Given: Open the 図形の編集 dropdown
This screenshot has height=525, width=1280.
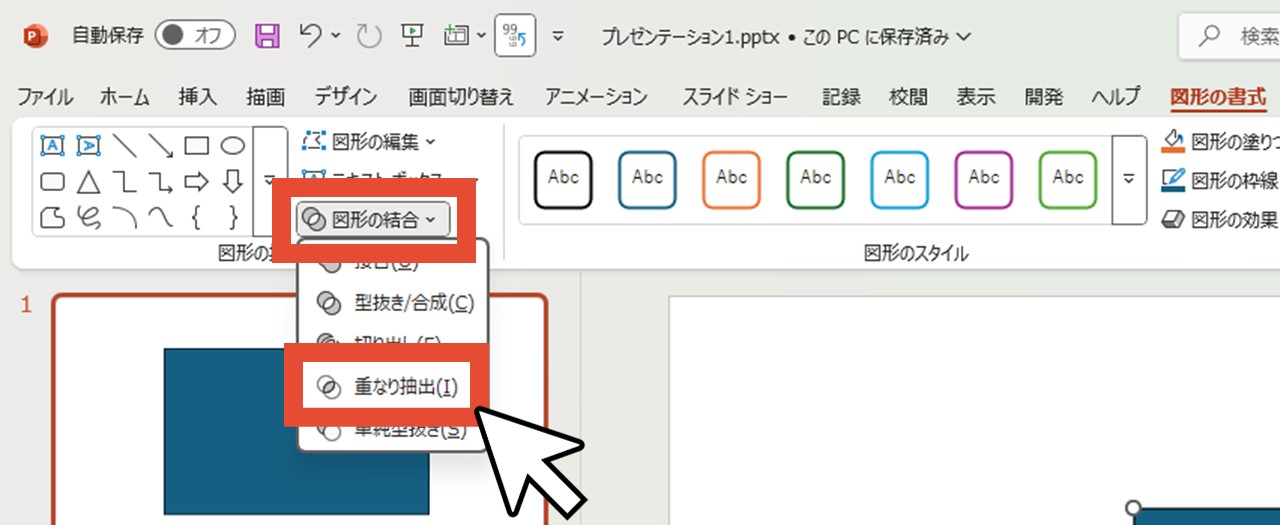Looking at the screenshot, I should click(369, 141).
